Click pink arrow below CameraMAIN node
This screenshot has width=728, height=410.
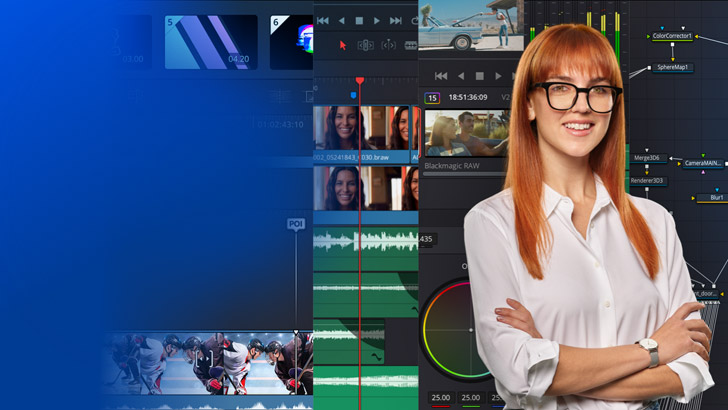point(703,172)
